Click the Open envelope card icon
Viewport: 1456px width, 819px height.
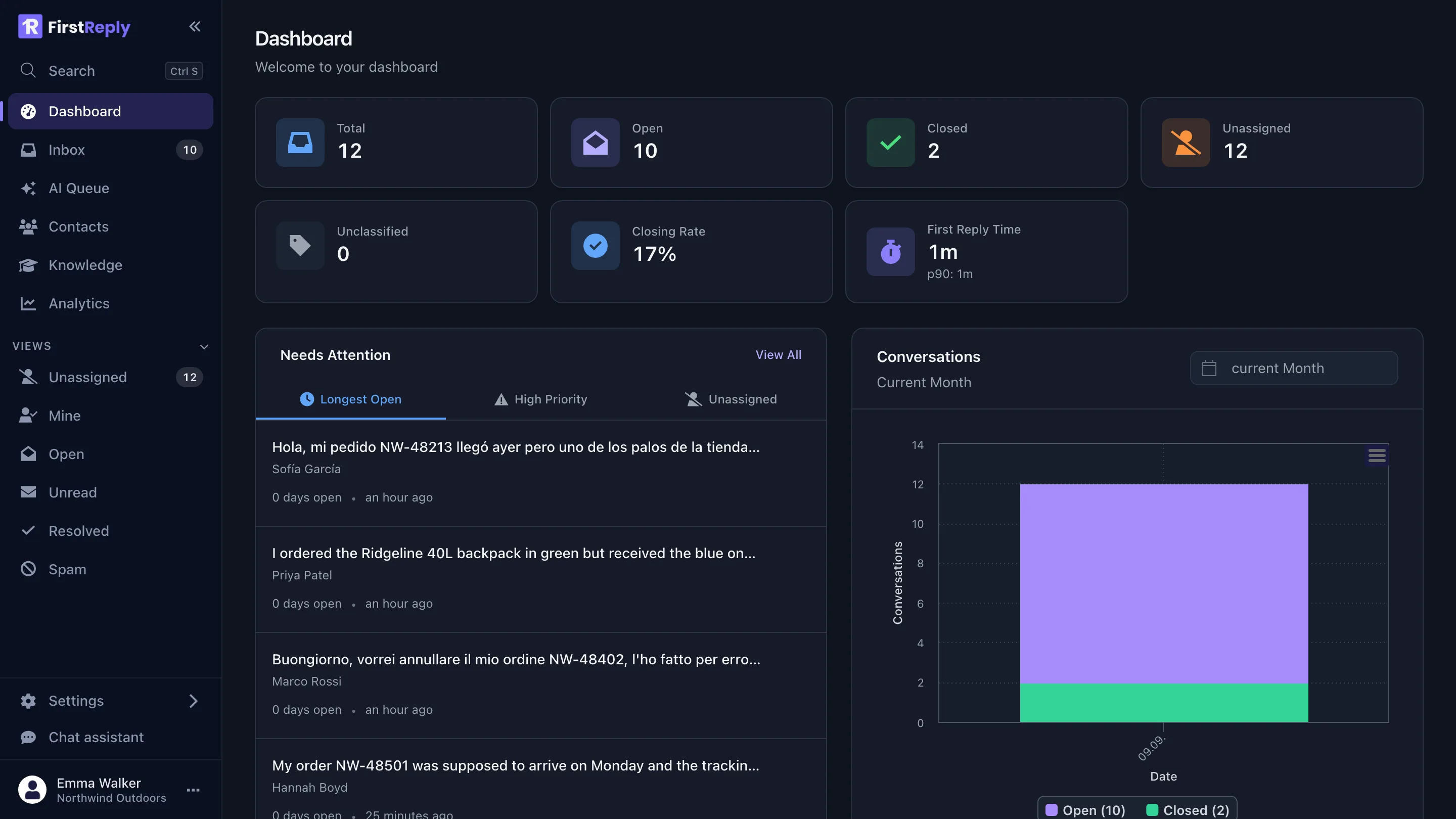(x=595, y=143)
